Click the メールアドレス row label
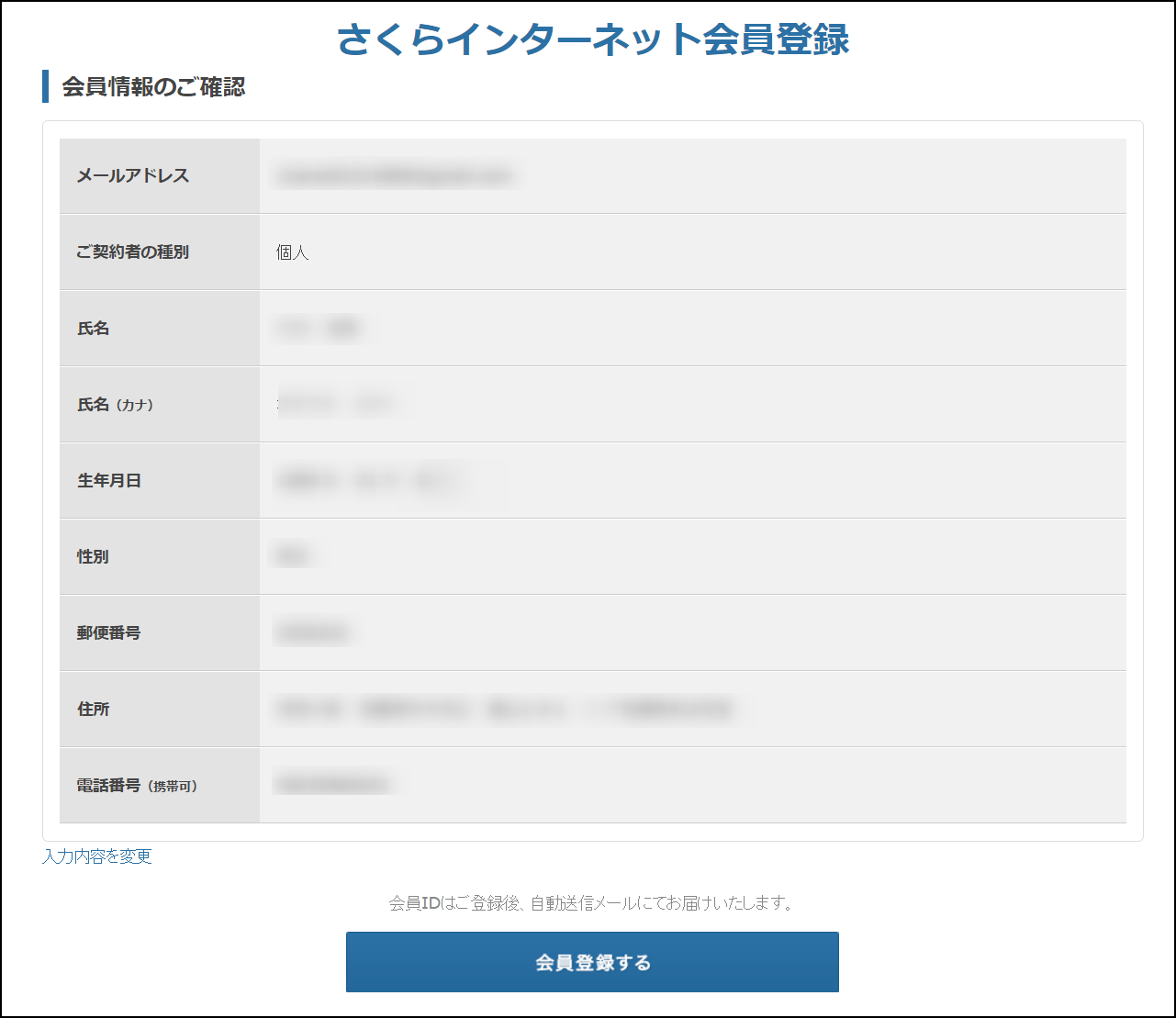Viewport: 1176px width, 1018px height. [x=132, y=176]
